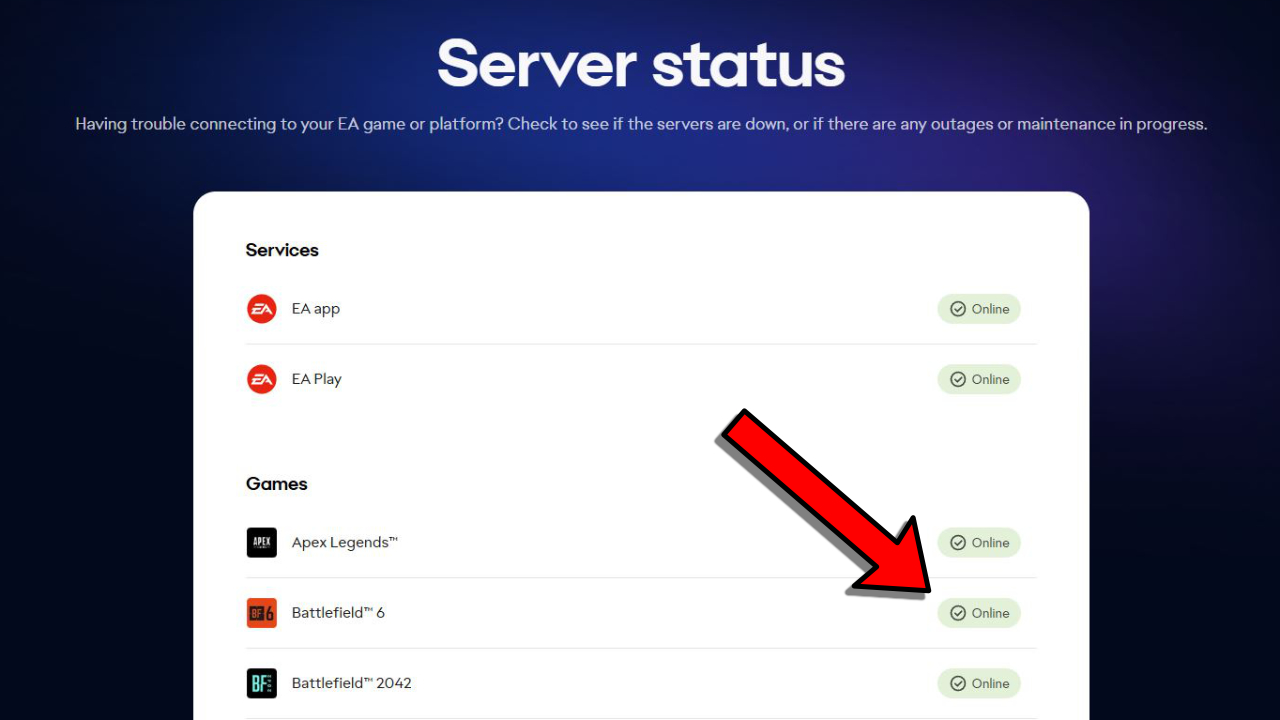
Task: Click the Battlefield 6 game icon
Action: (x=261, y=613)
